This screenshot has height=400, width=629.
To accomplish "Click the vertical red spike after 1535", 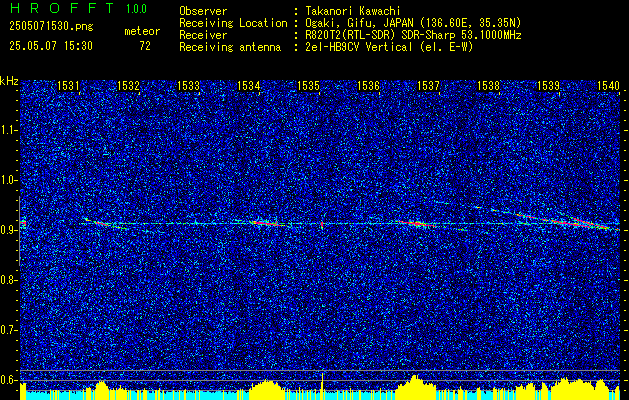I will (x=322, y=225).
